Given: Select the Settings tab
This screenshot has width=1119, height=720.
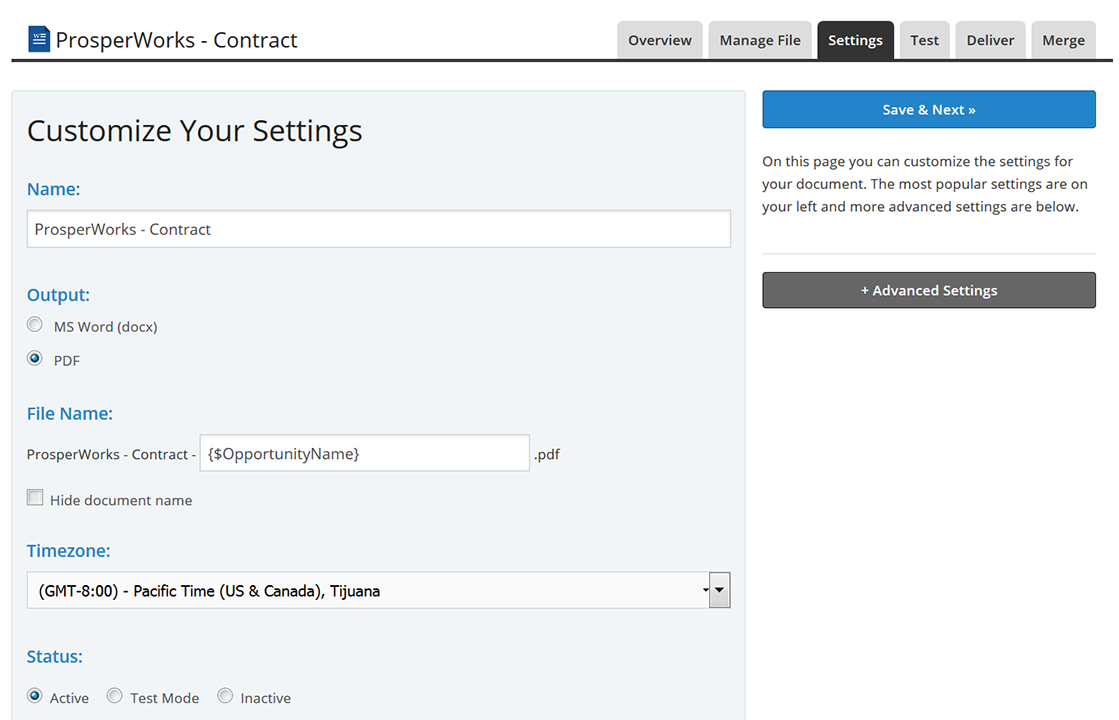Looking at the screenshot, I should [x=855, y=40].
